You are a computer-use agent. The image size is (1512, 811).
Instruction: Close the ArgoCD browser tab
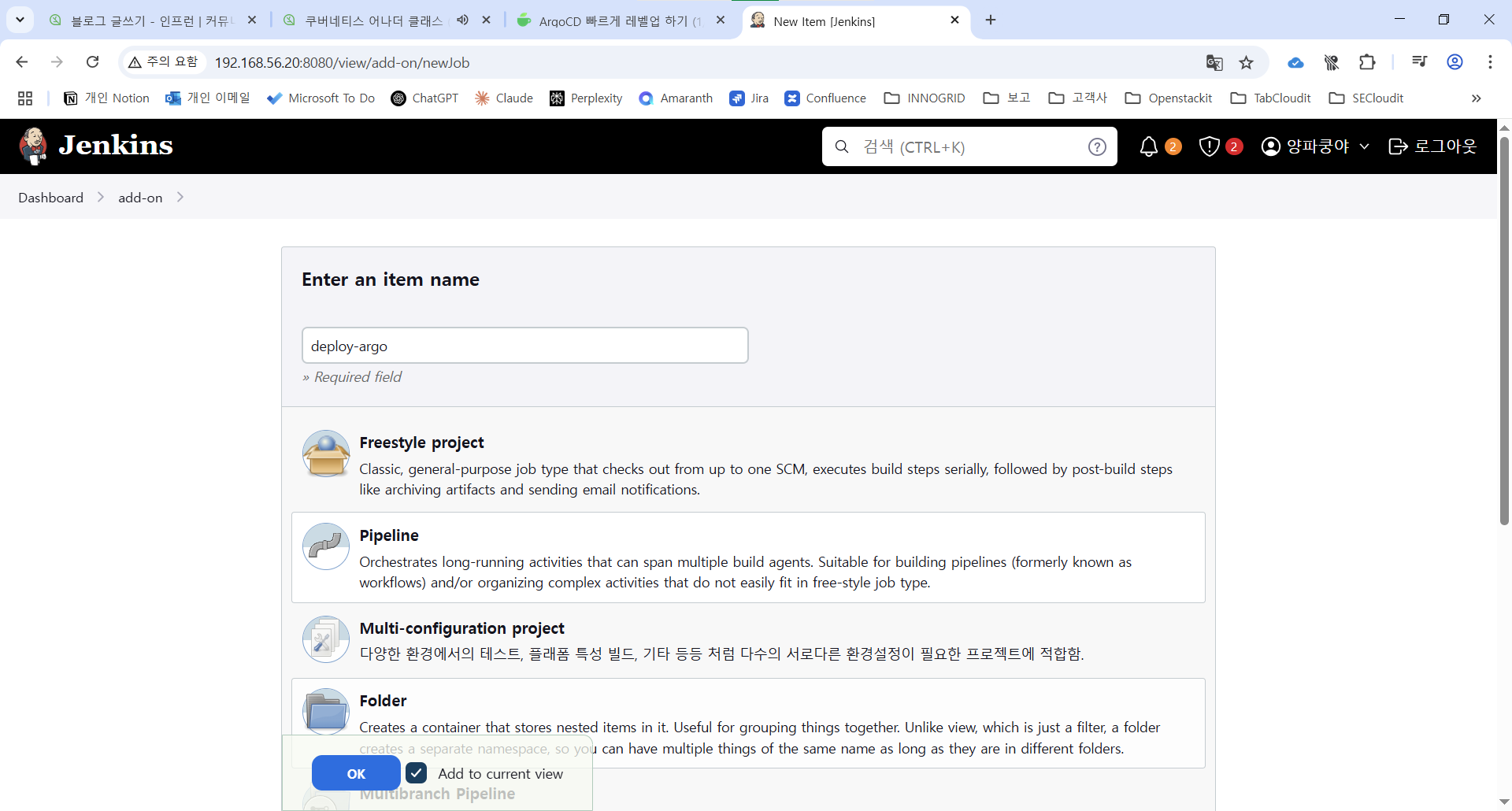[720, 20]
